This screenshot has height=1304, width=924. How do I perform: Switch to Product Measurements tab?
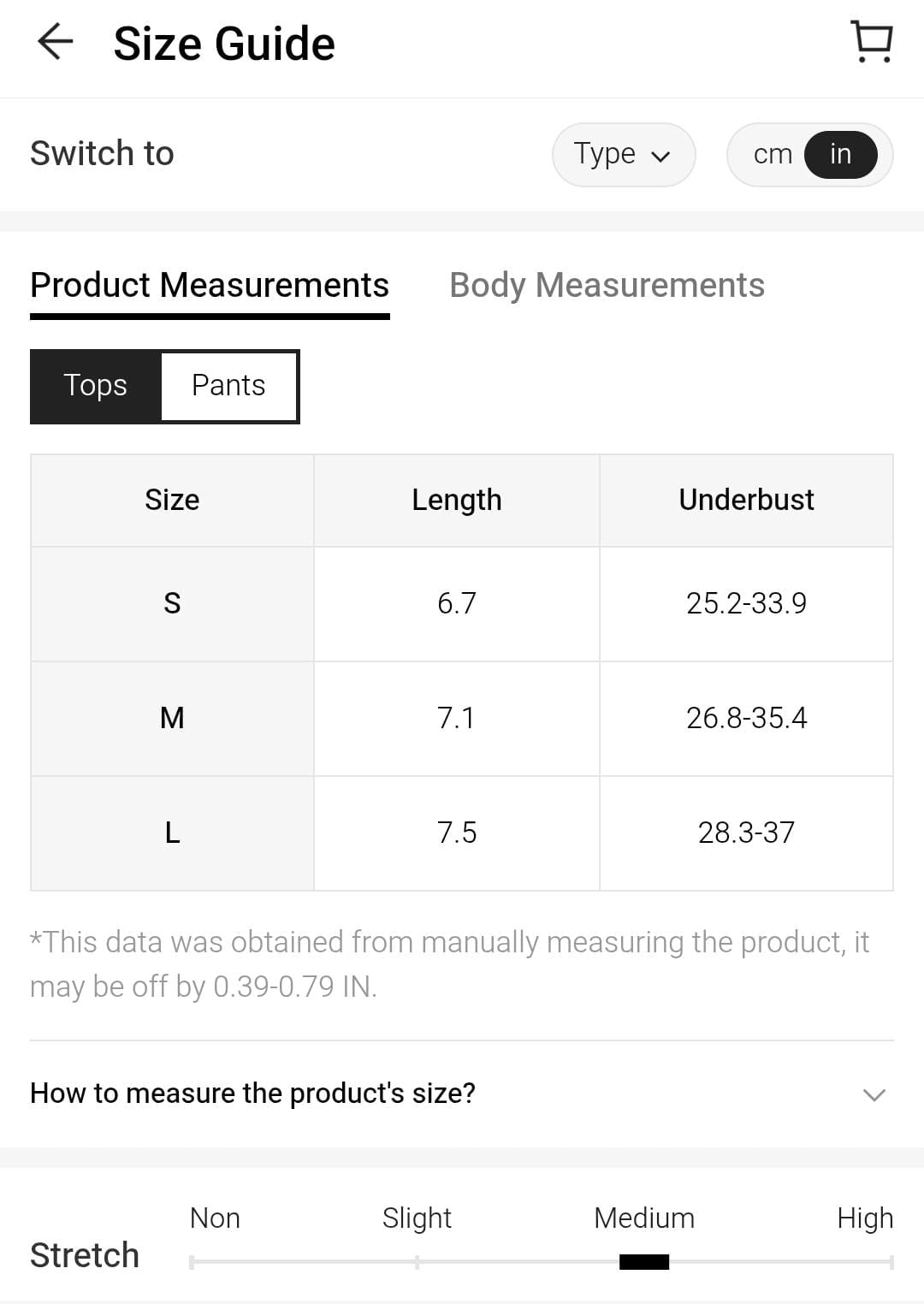[210, 286]
